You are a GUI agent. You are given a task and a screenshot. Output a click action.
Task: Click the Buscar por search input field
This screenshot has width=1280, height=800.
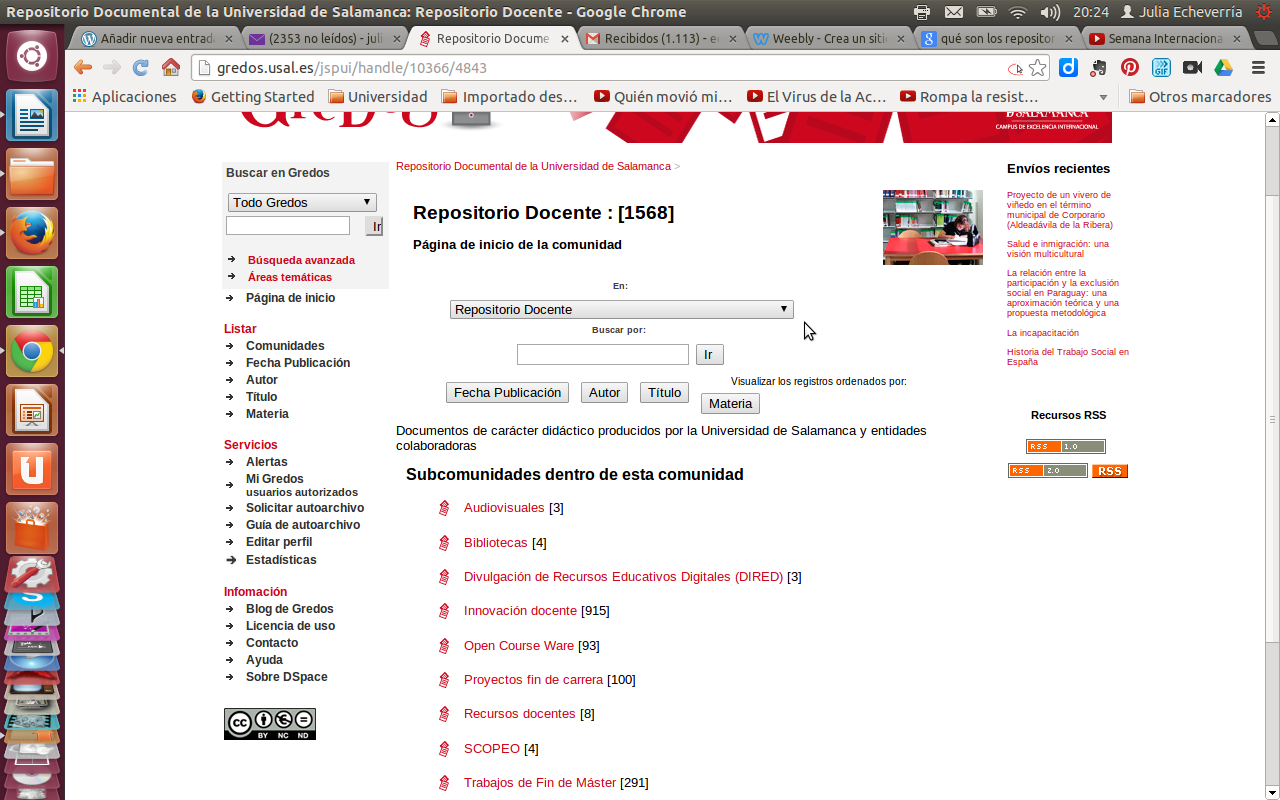coord(602,355)
